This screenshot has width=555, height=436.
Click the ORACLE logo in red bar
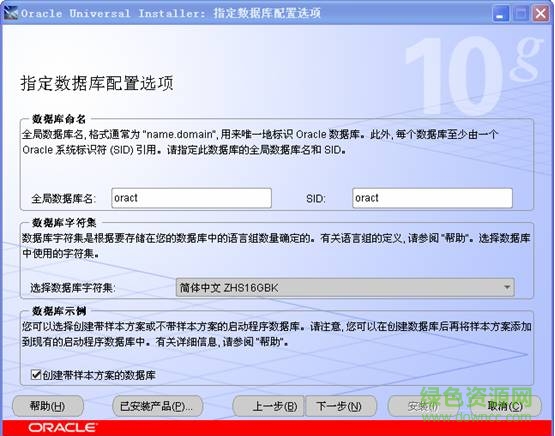pyautogui.click(x=63, y=428)
